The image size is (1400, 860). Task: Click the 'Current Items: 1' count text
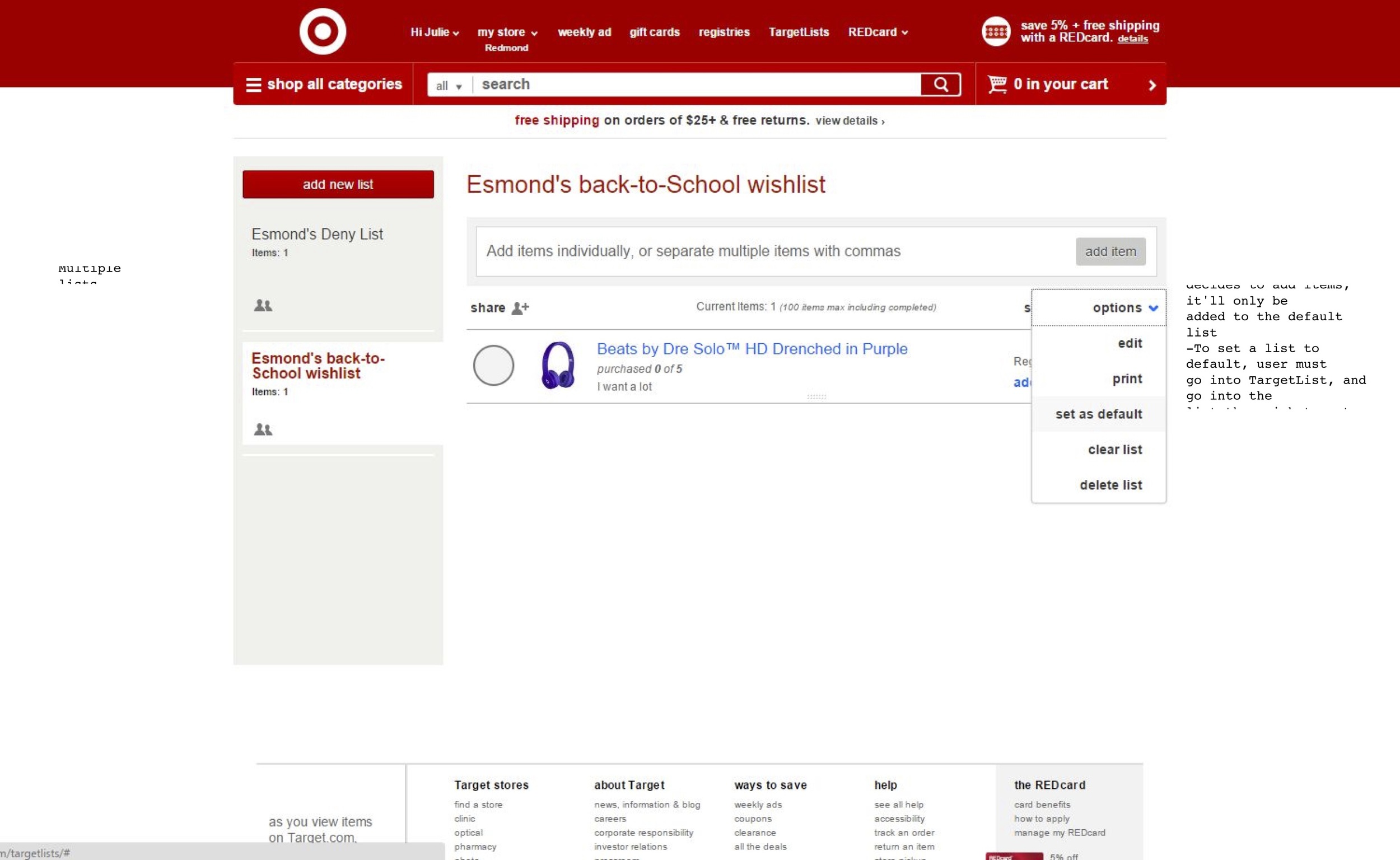point(735,307)
